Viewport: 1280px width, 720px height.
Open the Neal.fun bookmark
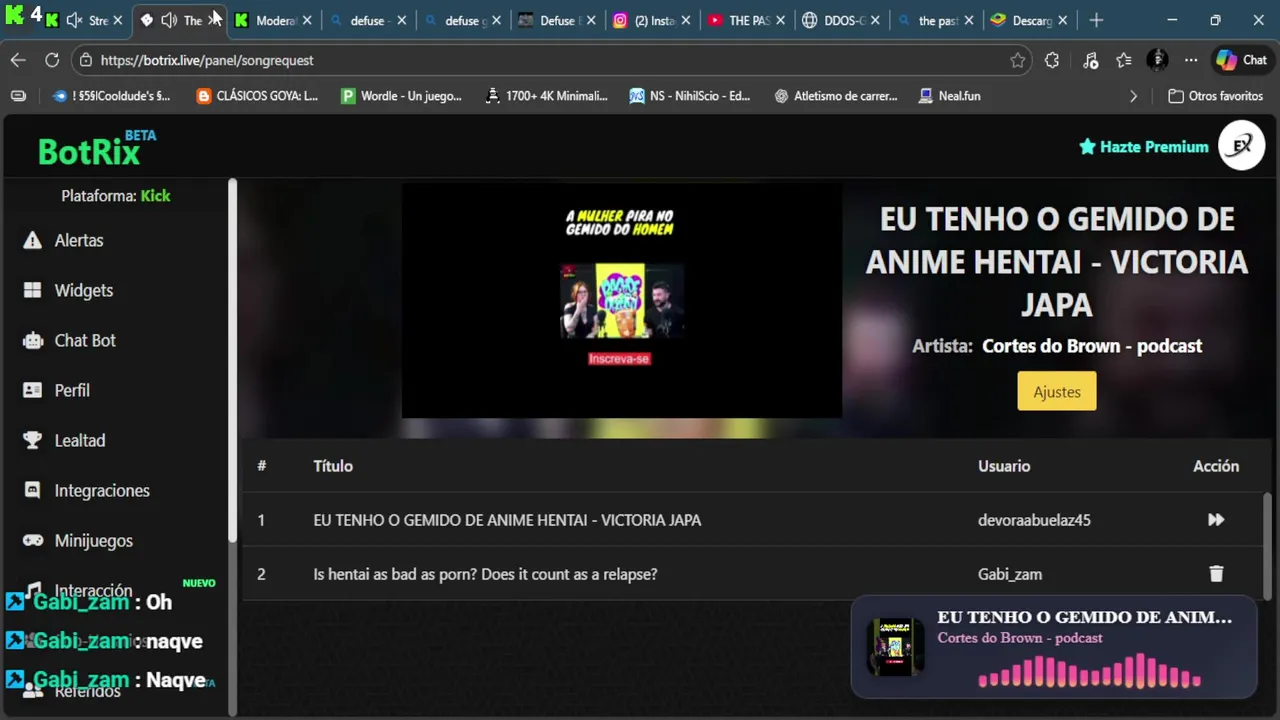[949, 96]
